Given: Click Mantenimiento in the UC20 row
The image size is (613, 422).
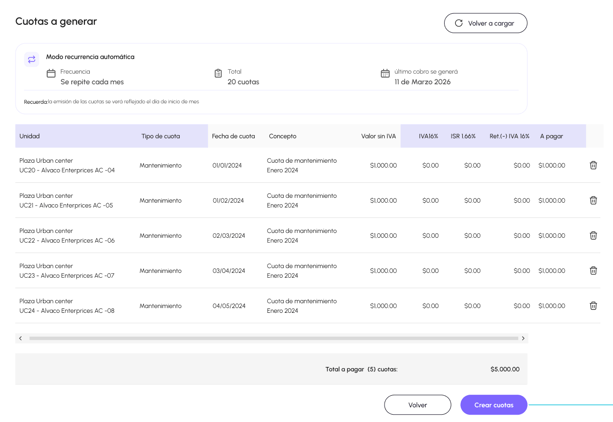Looking at the screenshot, I should (x=161, y=165).
